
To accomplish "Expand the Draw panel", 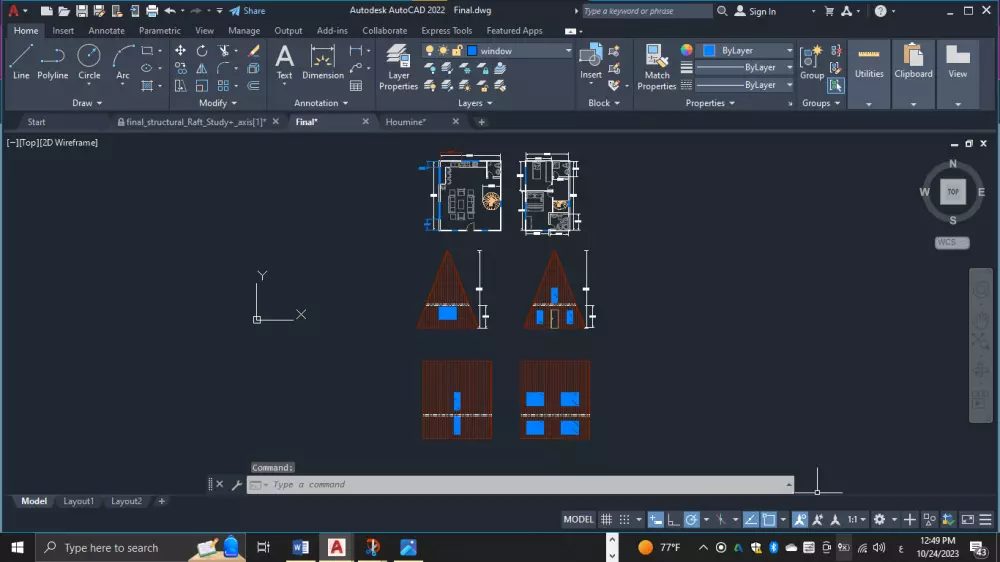I will pyautogui.click(x=87, y=103).
